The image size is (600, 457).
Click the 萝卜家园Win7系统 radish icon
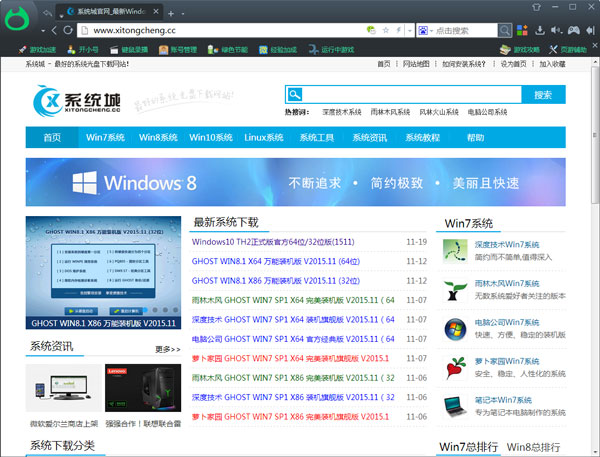pyautogui.click(x=455, y=368)
